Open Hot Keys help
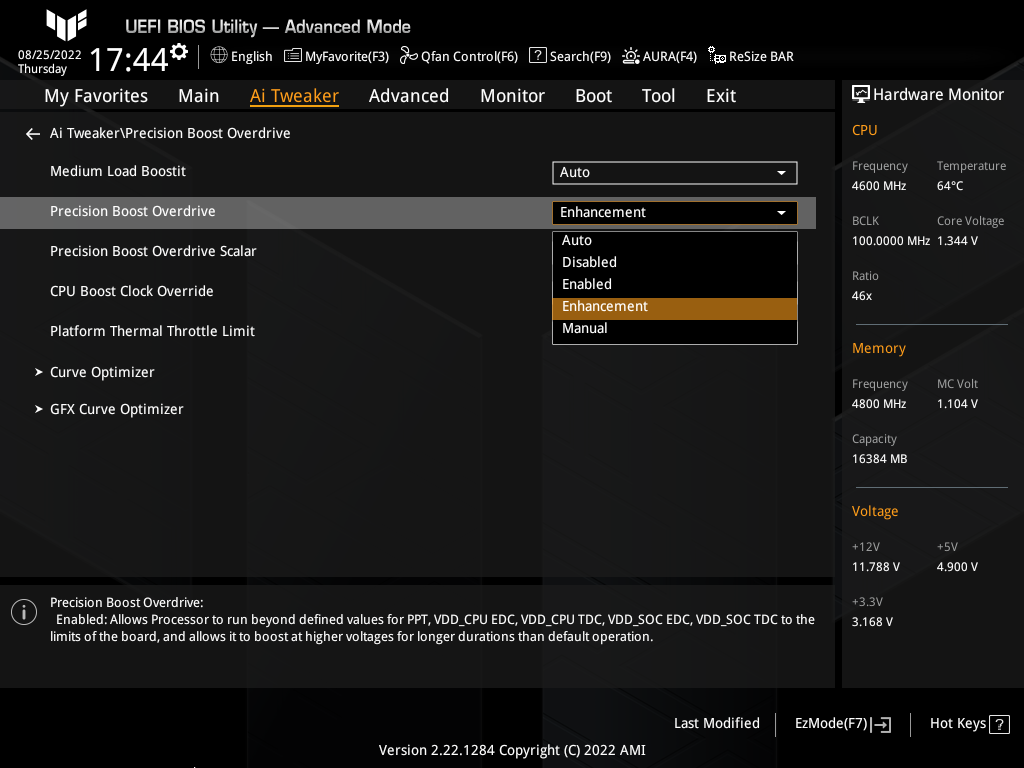The height and width of the screenshot is (768, 1024). pos(970,724)
